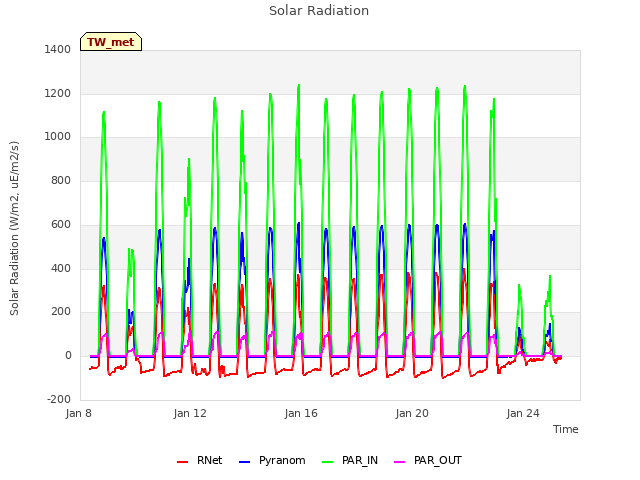Click the 200 y-axis tick label

coord(61,311)
